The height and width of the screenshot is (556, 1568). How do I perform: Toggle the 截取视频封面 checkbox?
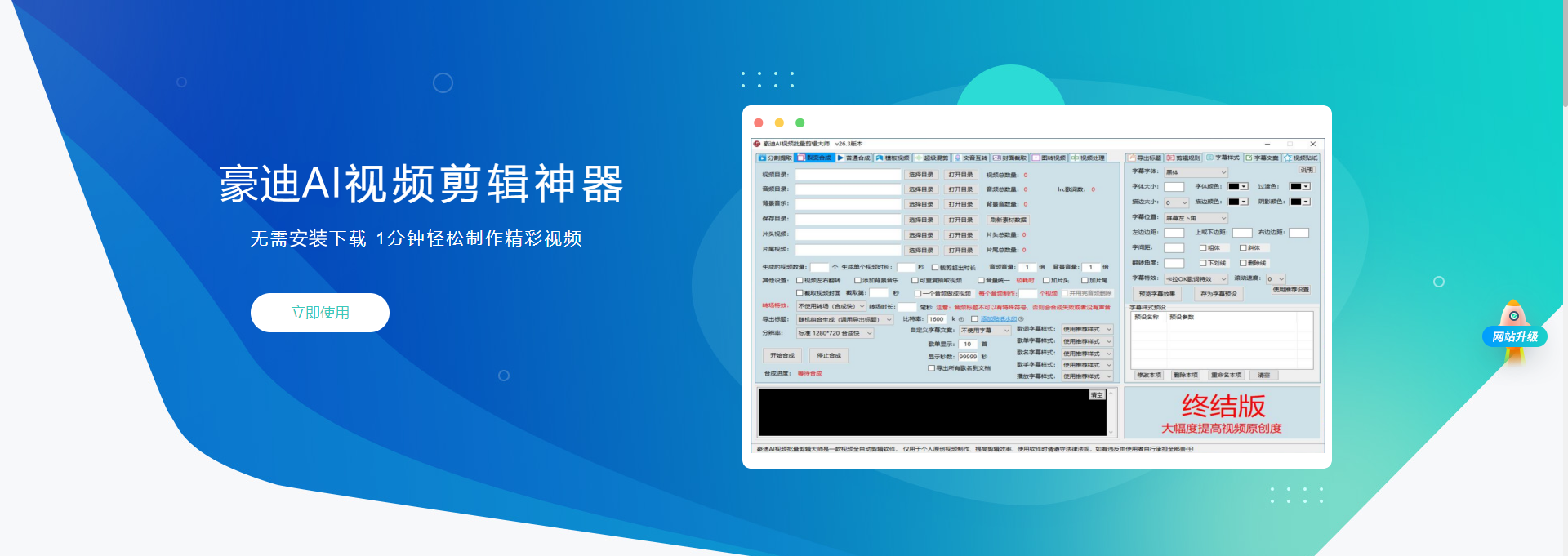tap(800, 293)
